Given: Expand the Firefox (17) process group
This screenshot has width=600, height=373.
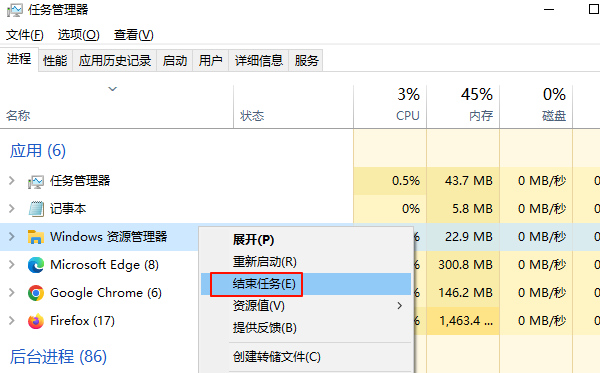Looking at the screenshot, I should tap(12, 321).
